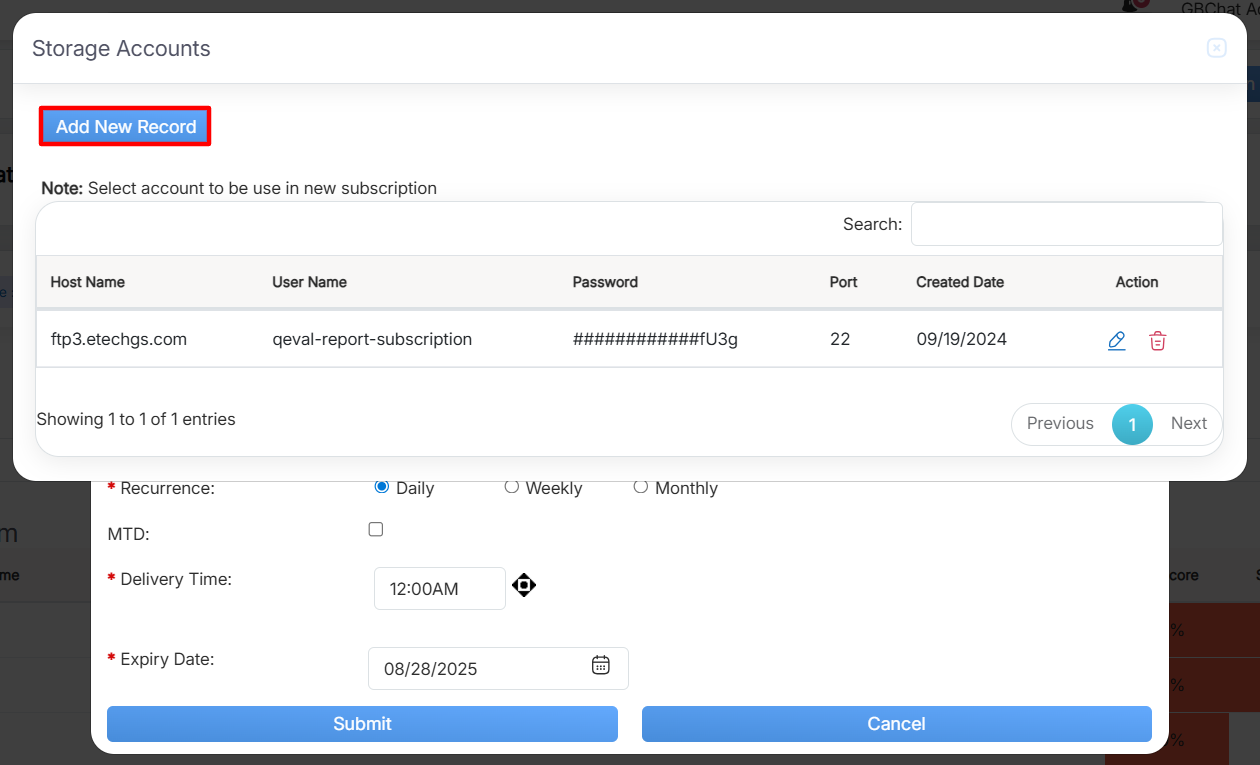Sort table by User Name column

[x=310, y=282]
